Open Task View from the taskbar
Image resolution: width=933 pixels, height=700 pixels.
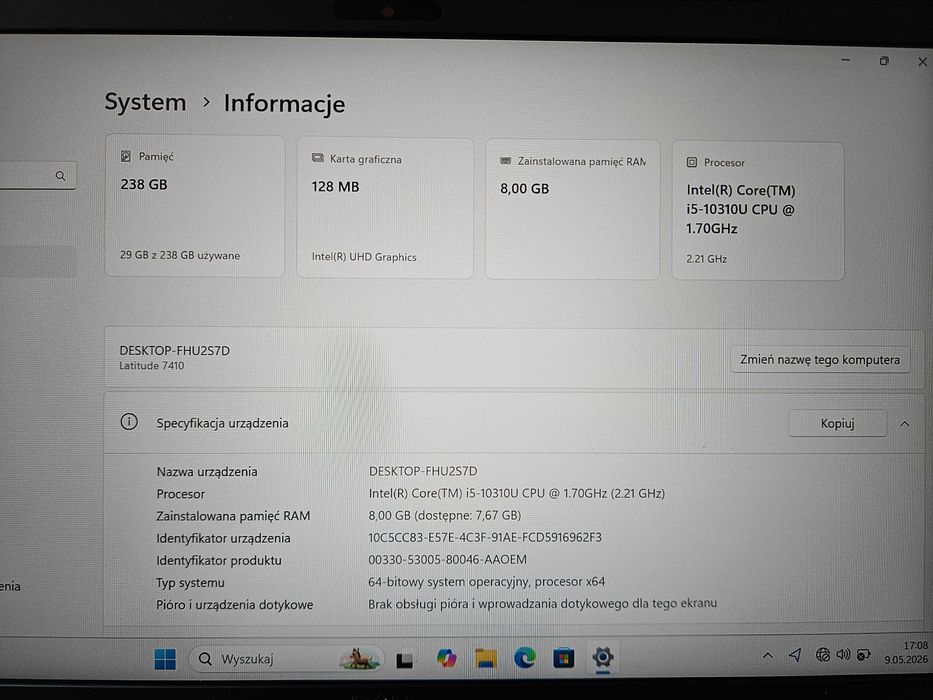pos(405,660)
